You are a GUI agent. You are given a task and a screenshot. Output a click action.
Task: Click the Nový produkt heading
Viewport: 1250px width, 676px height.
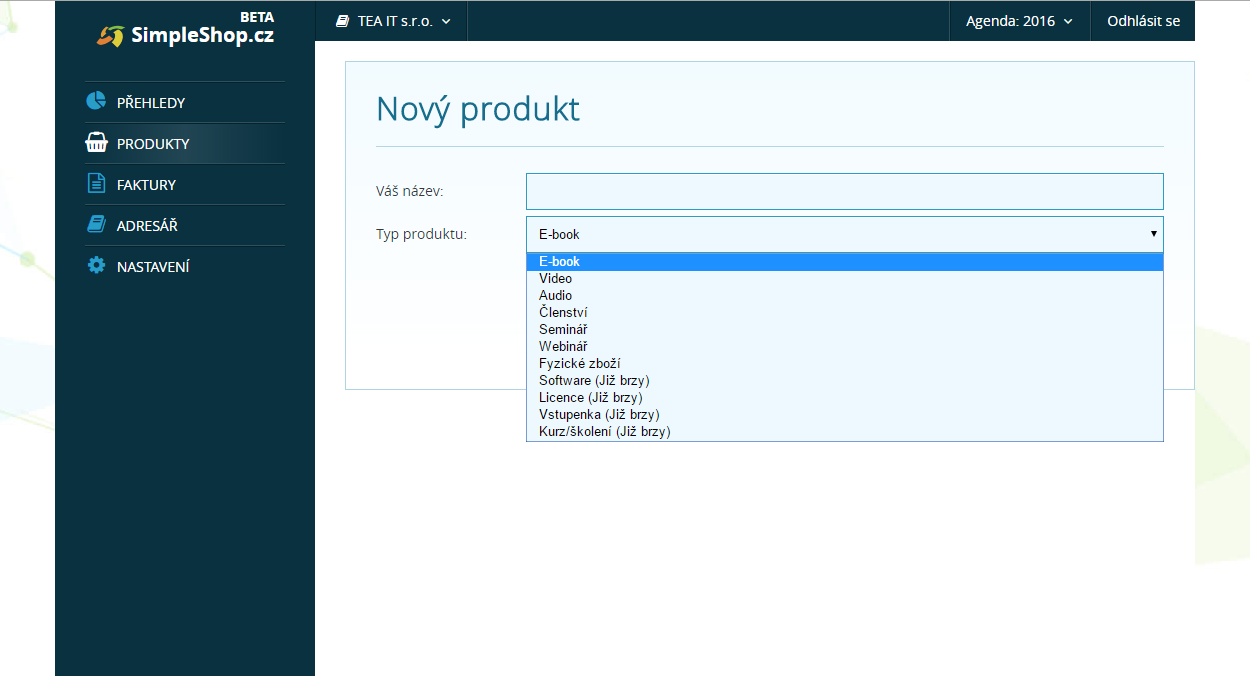478,108
